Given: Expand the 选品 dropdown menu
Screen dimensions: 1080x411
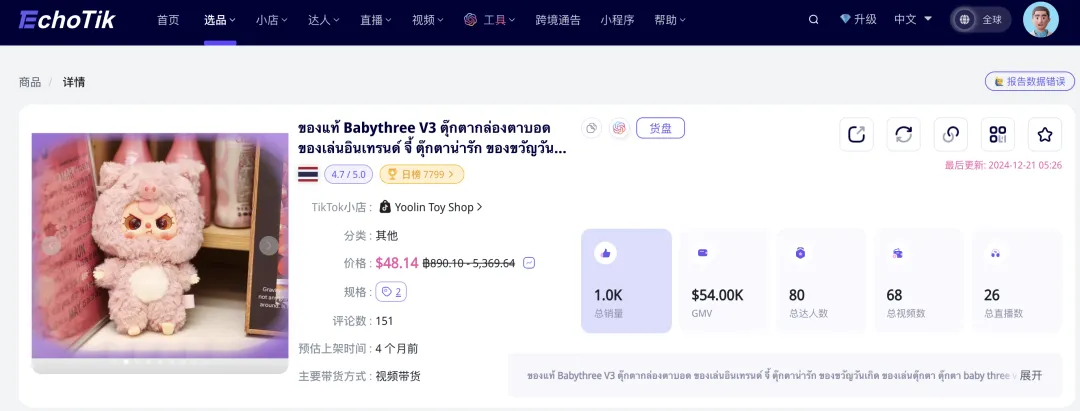Looking at the screenshot, I should [x=220, y=20].
